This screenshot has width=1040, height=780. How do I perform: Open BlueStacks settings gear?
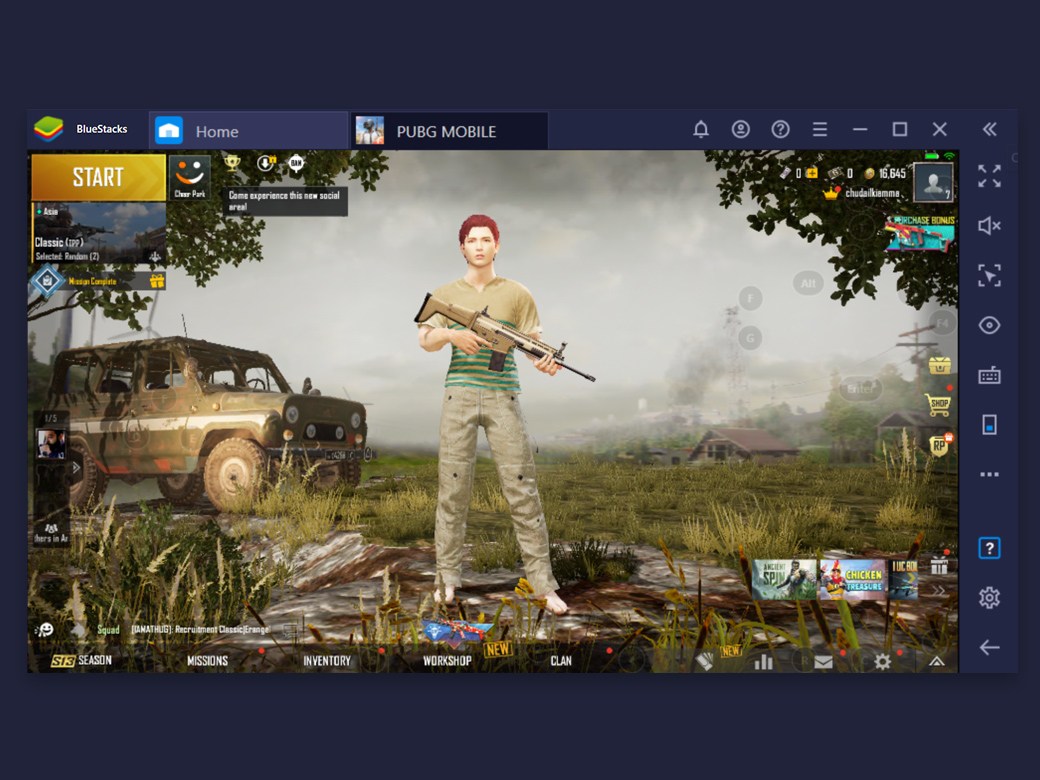click(x=989, y=598)
